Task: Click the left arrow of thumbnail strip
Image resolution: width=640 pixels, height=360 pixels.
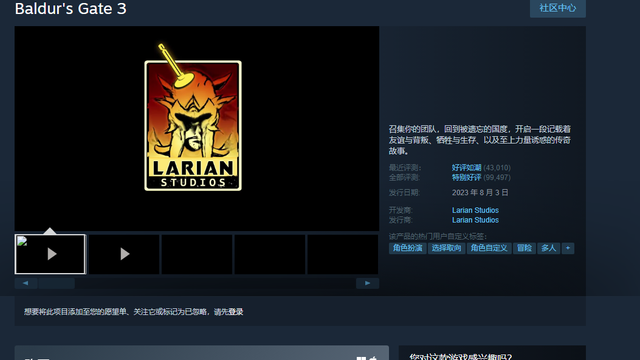Action: coord(26,283)
